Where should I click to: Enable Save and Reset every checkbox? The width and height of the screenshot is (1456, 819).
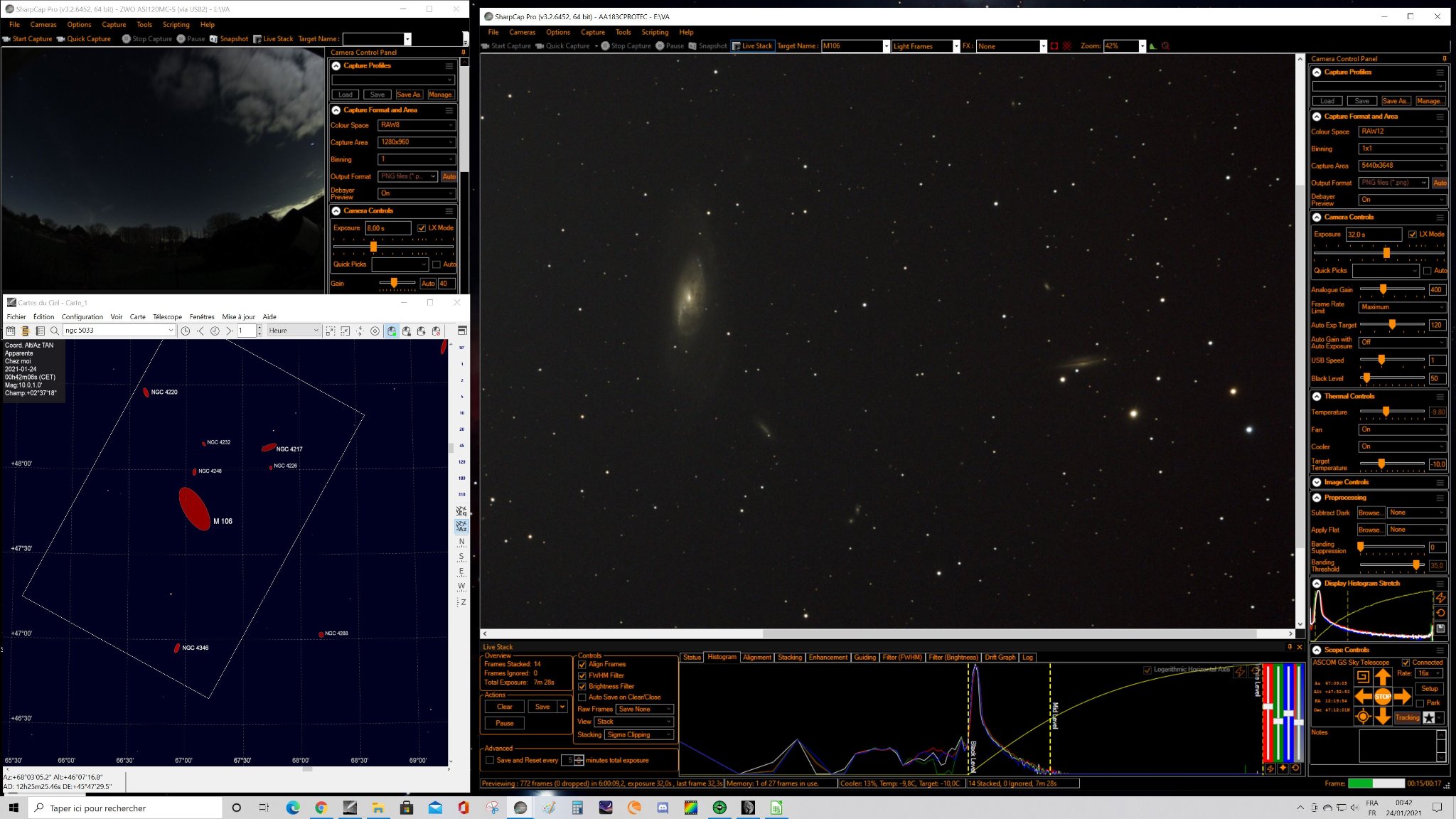[x=490, y=760]
